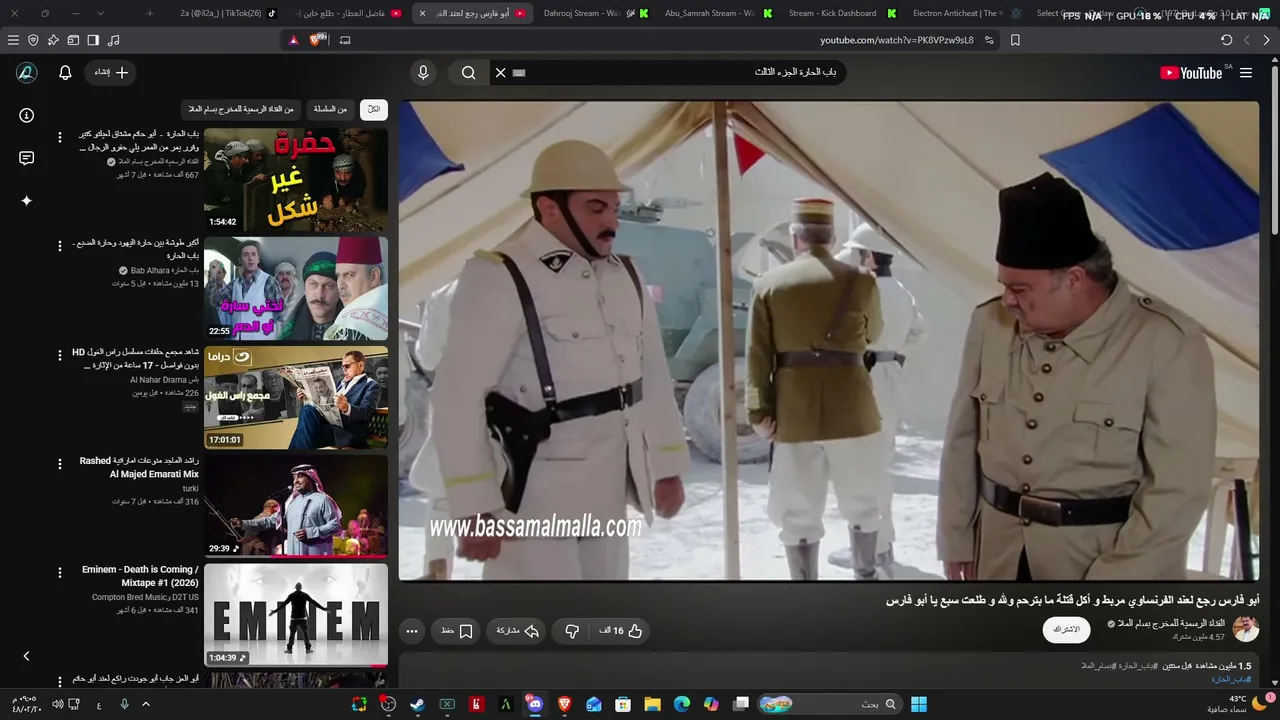
Task: Open options for Rashed Al Majed mix
Action: 59,464
